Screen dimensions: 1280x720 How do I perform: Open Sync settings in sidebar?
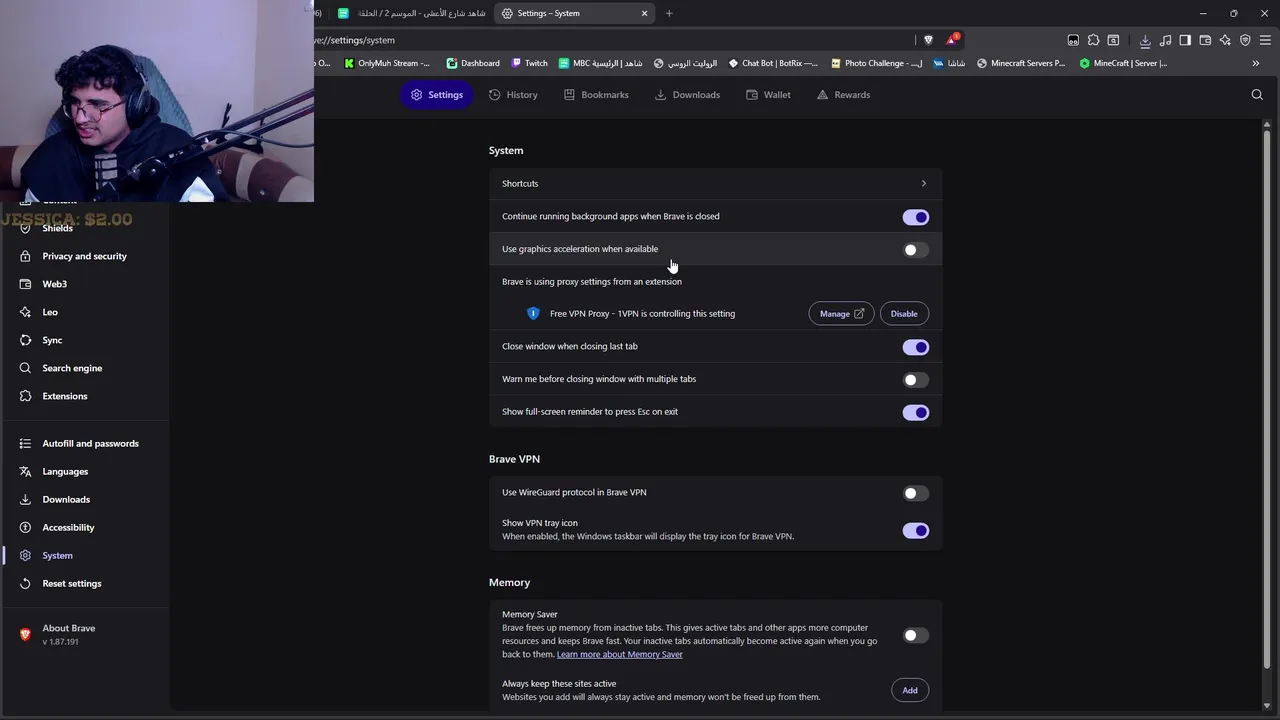point(52,340)
